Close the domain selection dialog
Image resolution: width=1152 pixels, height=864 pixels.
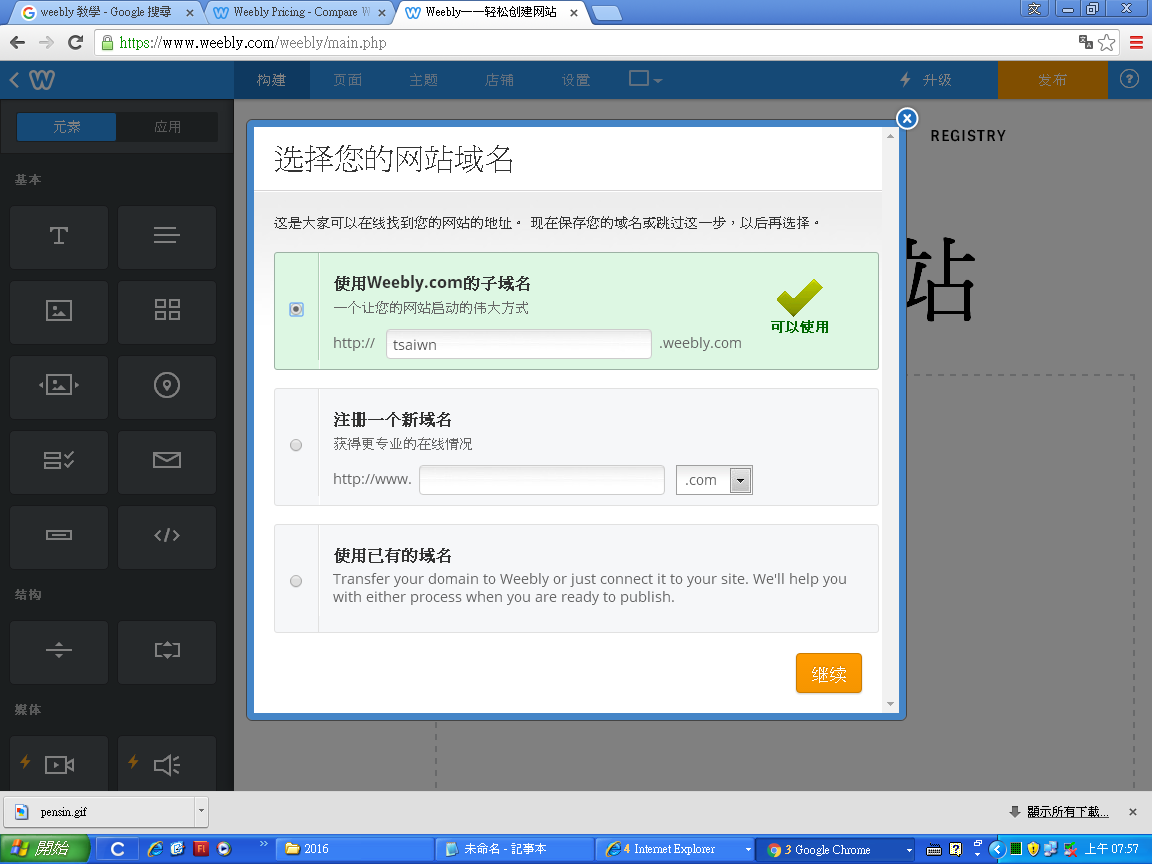click(907, 118)
